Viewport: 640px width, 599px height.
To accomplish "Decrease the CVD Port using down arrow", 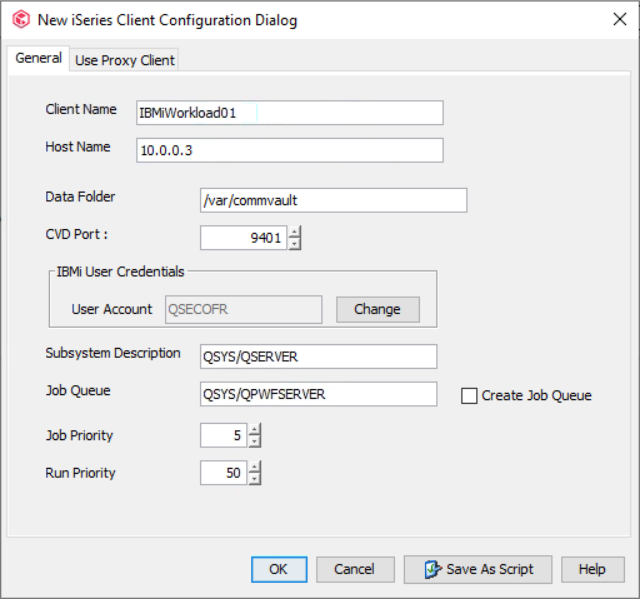I will coord(295,244).
